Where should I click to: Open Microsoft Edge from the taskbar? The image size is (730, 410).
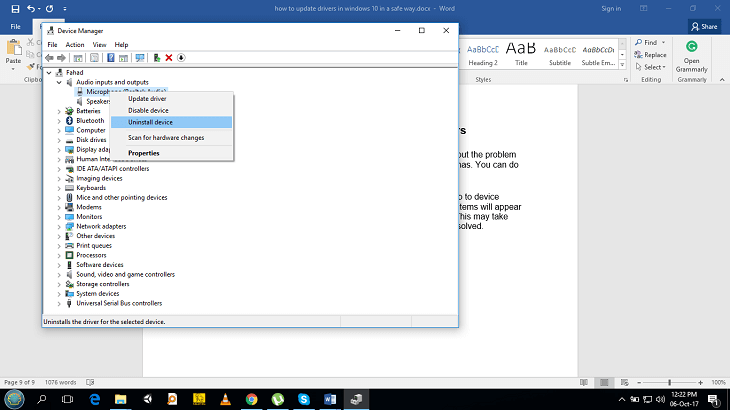tap(95, 399)
